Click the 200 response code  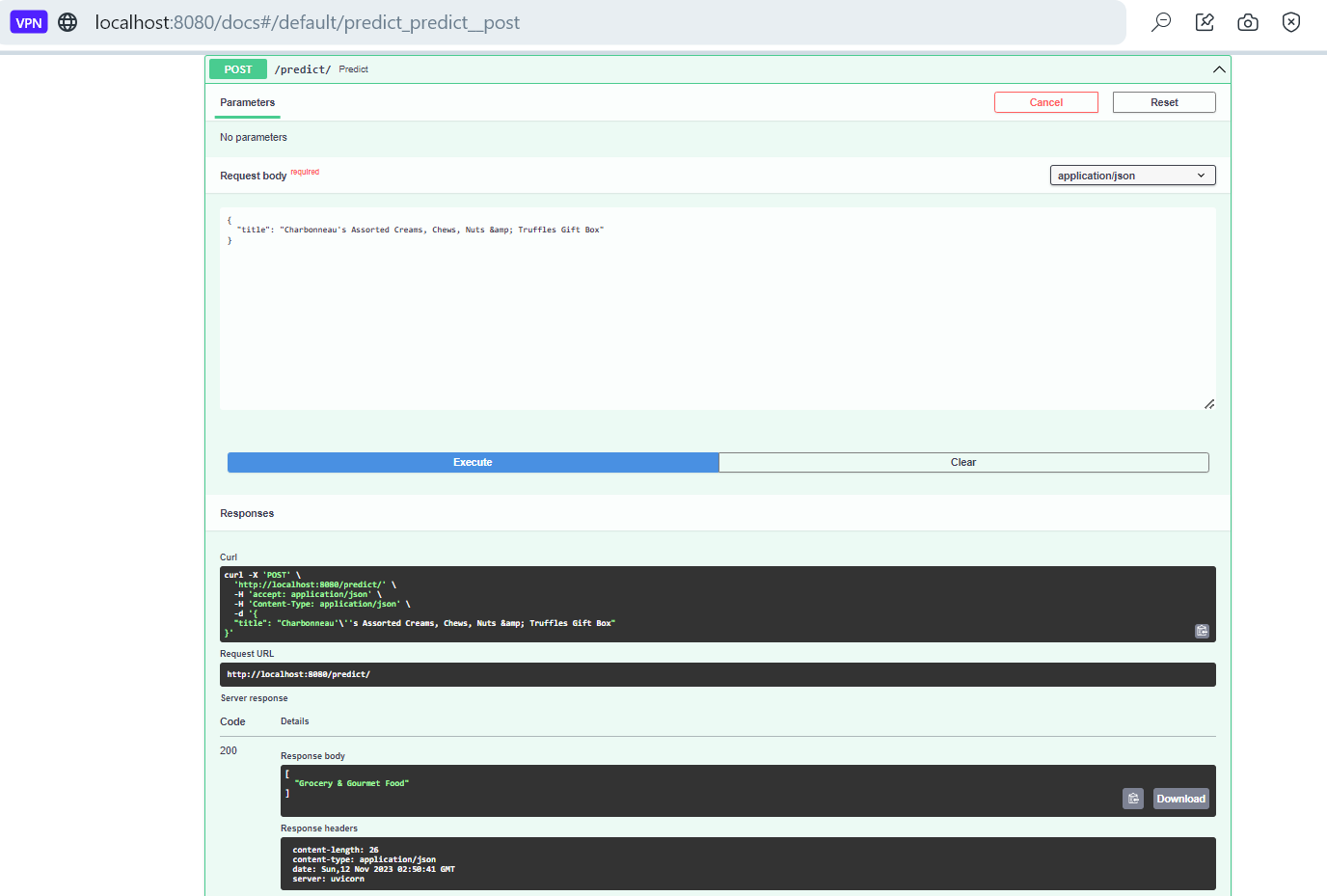coord(229,750)
